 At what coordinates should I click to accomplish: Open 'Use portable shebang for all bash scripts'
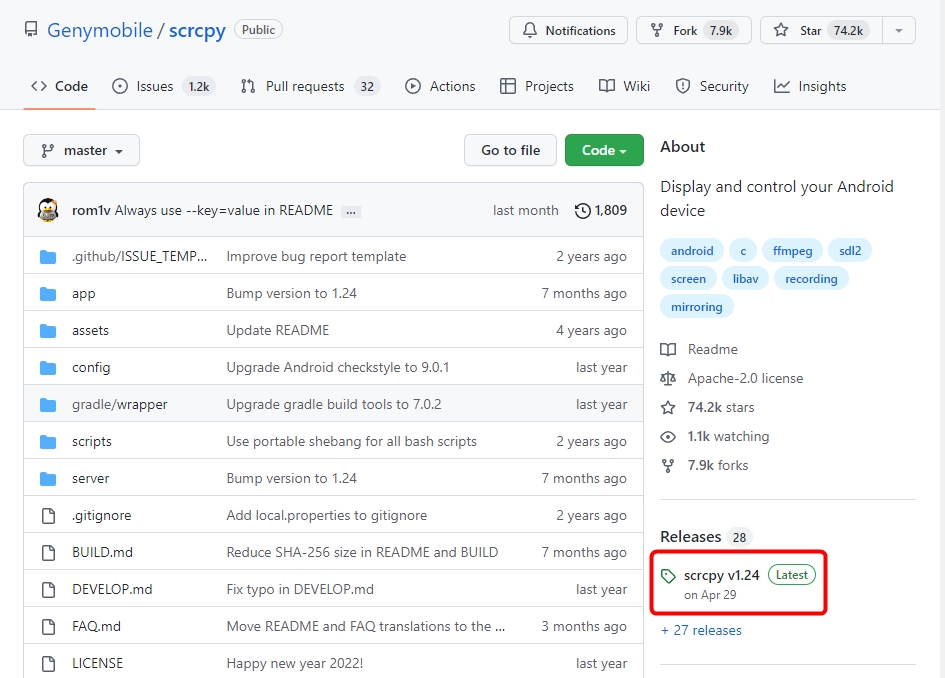(x=351, y=442)
